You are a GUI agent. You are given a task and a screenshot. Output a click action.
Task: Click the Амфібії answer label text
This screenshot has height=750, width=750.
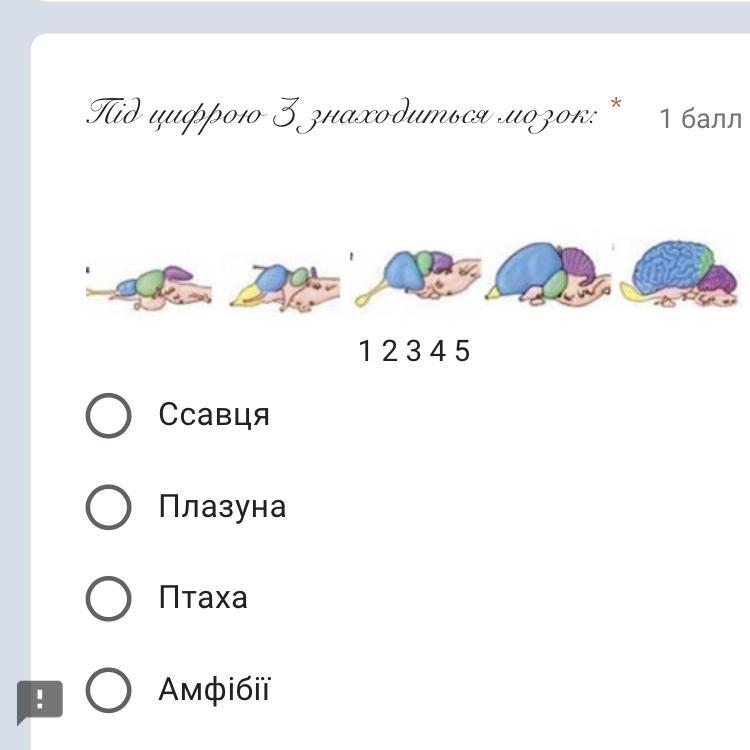(x=214, y=690)
